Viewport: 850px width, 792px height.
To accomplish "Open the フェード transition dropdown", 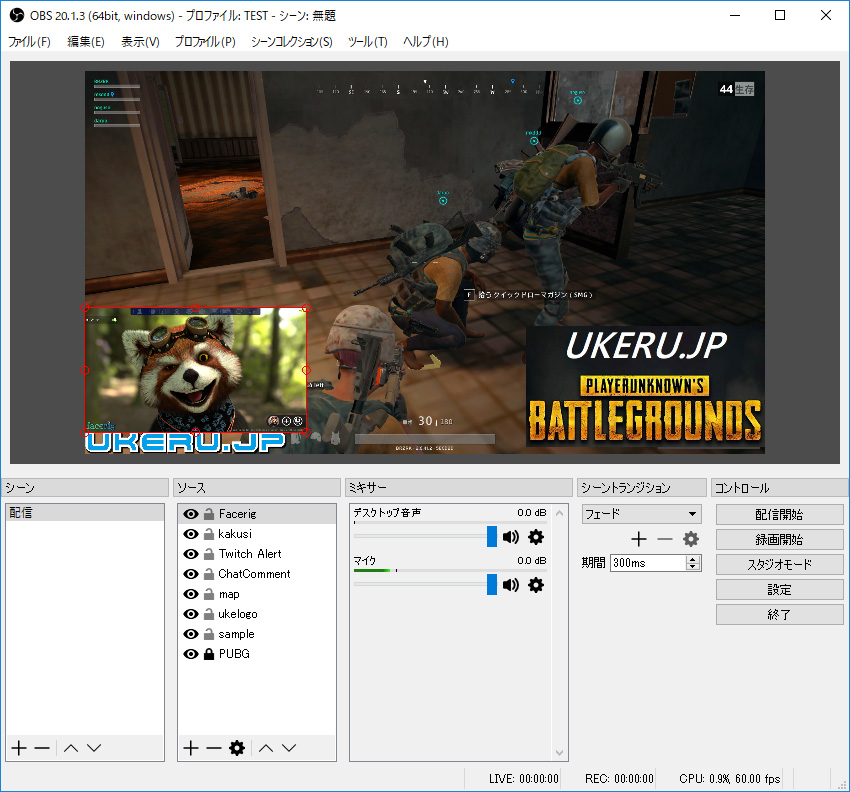I will tap(641, 514).
